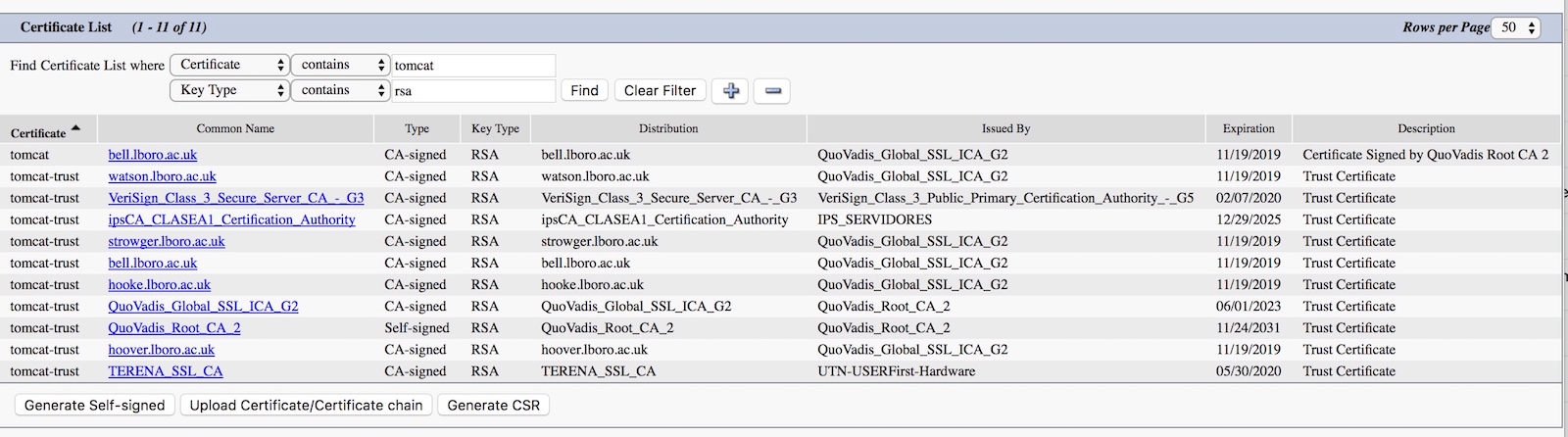Open the Certificate field selector dropdown
Image resolution: width=1568 pixels, height=437 pixels.
(x=230, y=65)
